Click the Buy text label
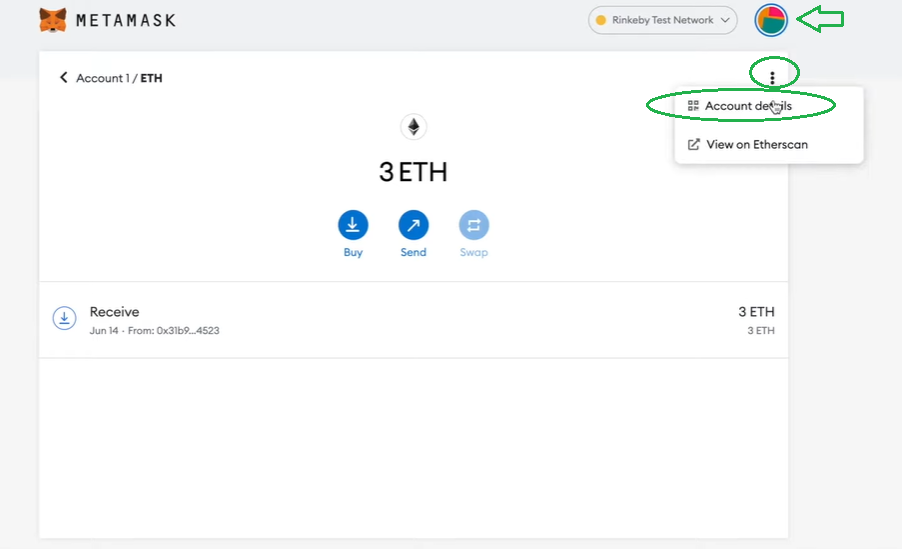902x549 pixels. point(353,252)
